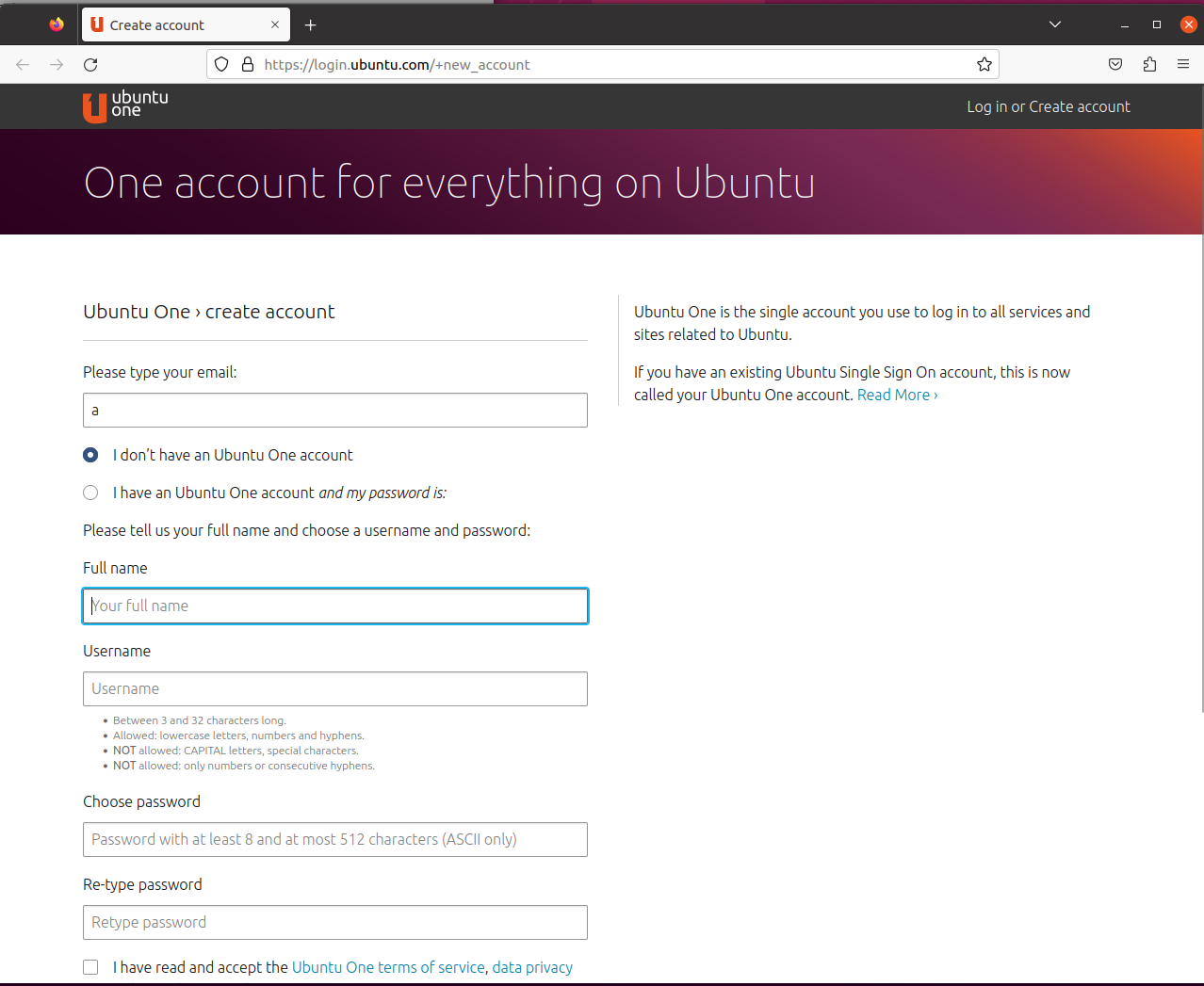Maximize the Firefox window

coord(1157,24)
